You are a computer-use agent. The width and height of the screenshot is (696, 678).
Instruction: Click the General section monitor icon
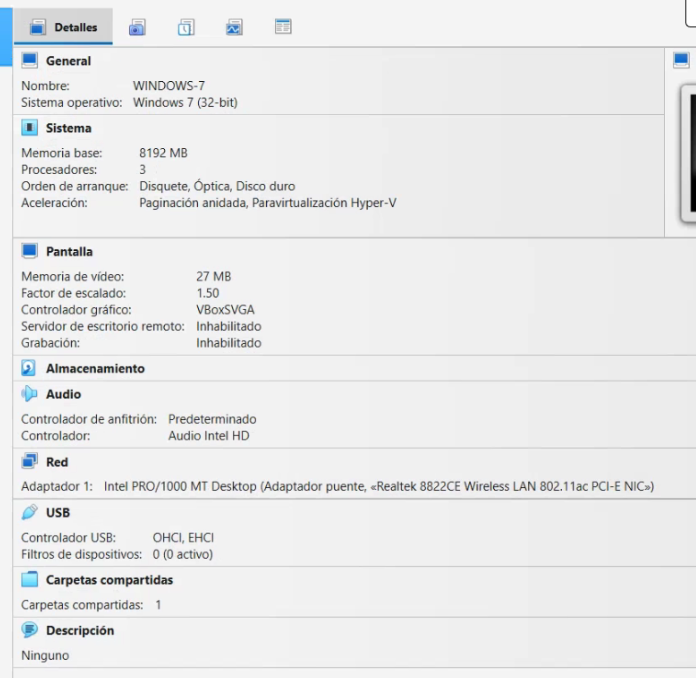(x=30, y=60)
